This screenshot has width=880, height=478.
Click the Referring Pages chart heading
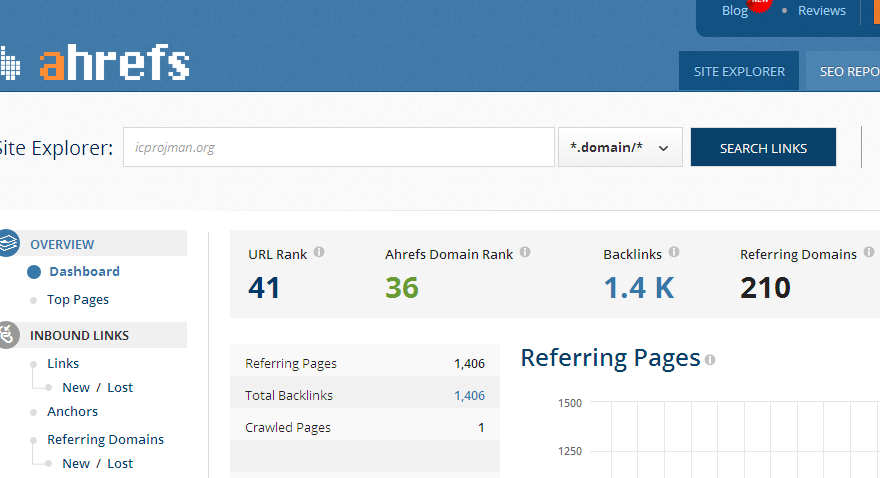point(611,358)
